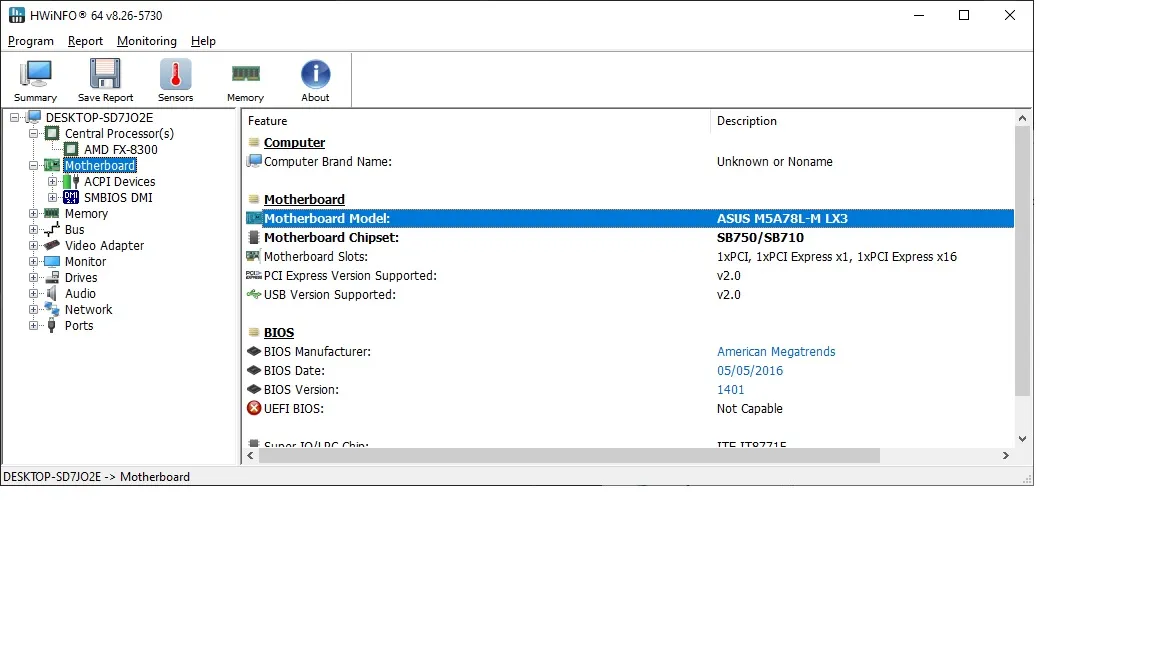Click the Memory module toolbar icon

click(x=245, y=75)
